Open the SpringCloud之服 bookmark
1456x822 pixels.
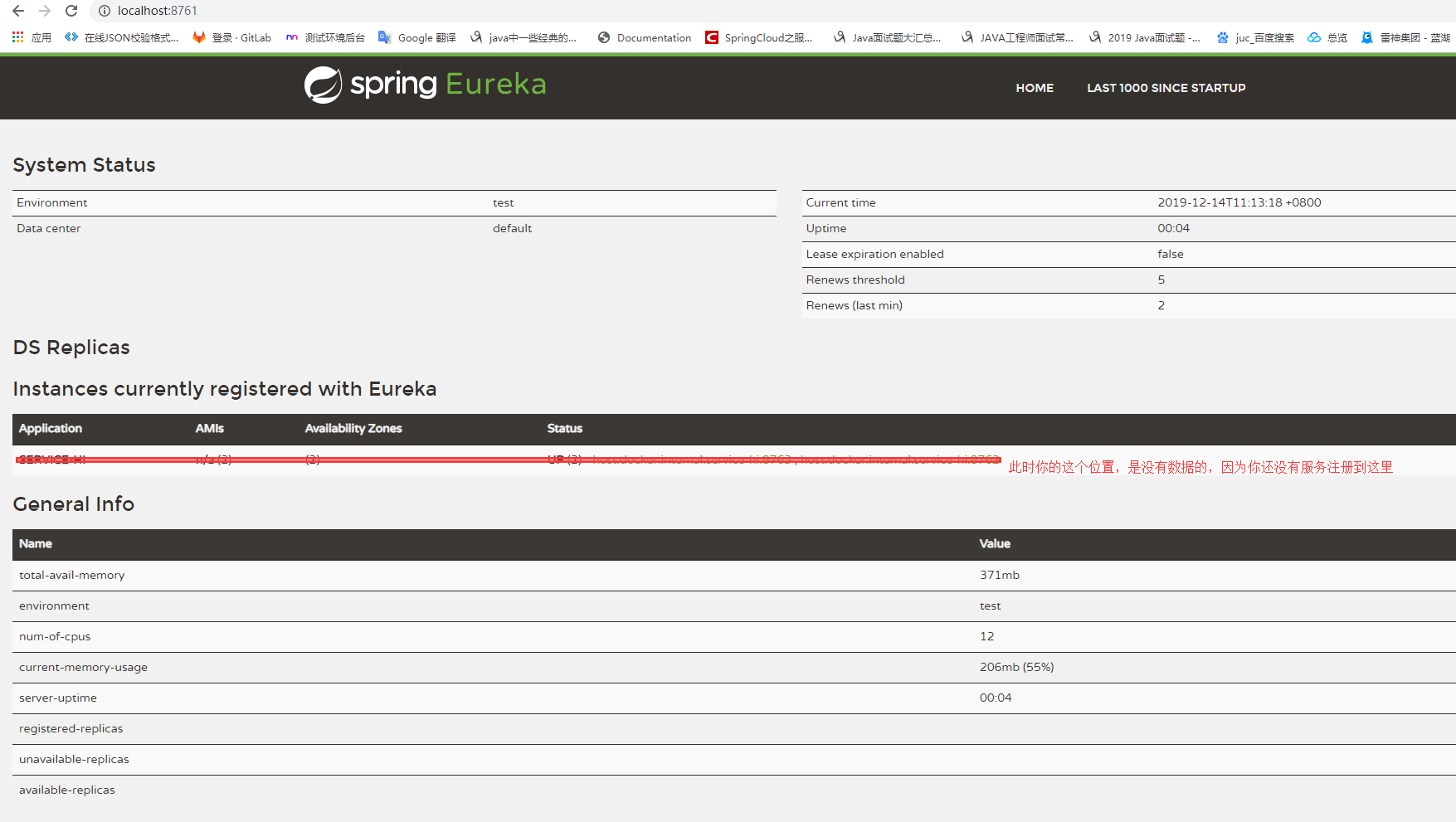(759, 37)
